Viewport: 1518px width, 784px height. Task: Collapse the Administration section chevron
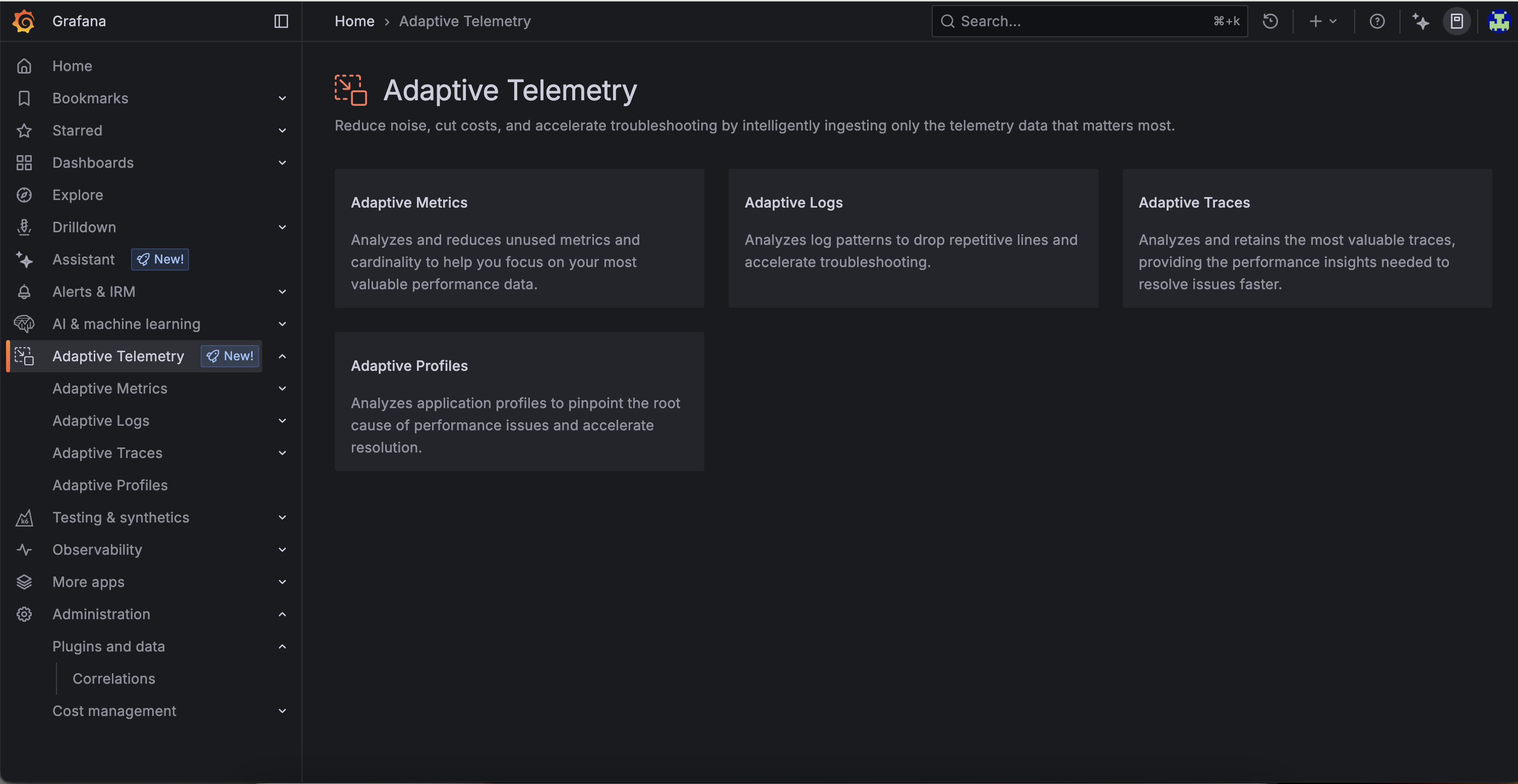click(x=282, y=614)
